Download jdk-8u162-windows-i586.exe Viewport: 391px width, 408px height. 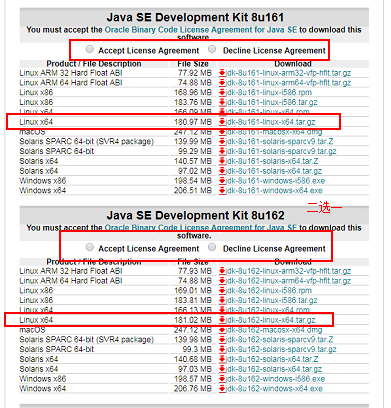275,379
